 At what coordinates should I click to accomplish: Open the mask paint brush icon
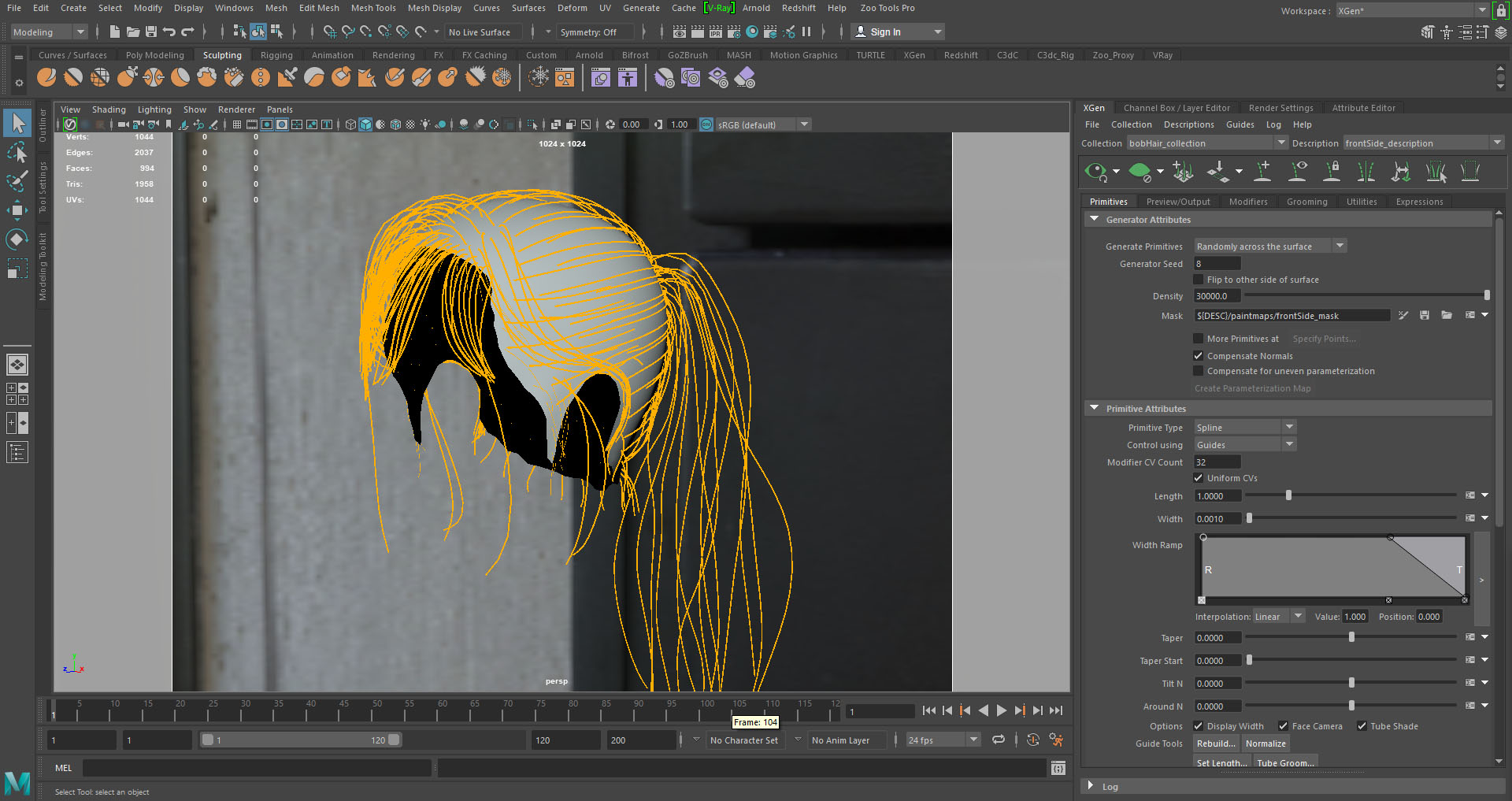pyautogui.click(x=1403, y=316)
